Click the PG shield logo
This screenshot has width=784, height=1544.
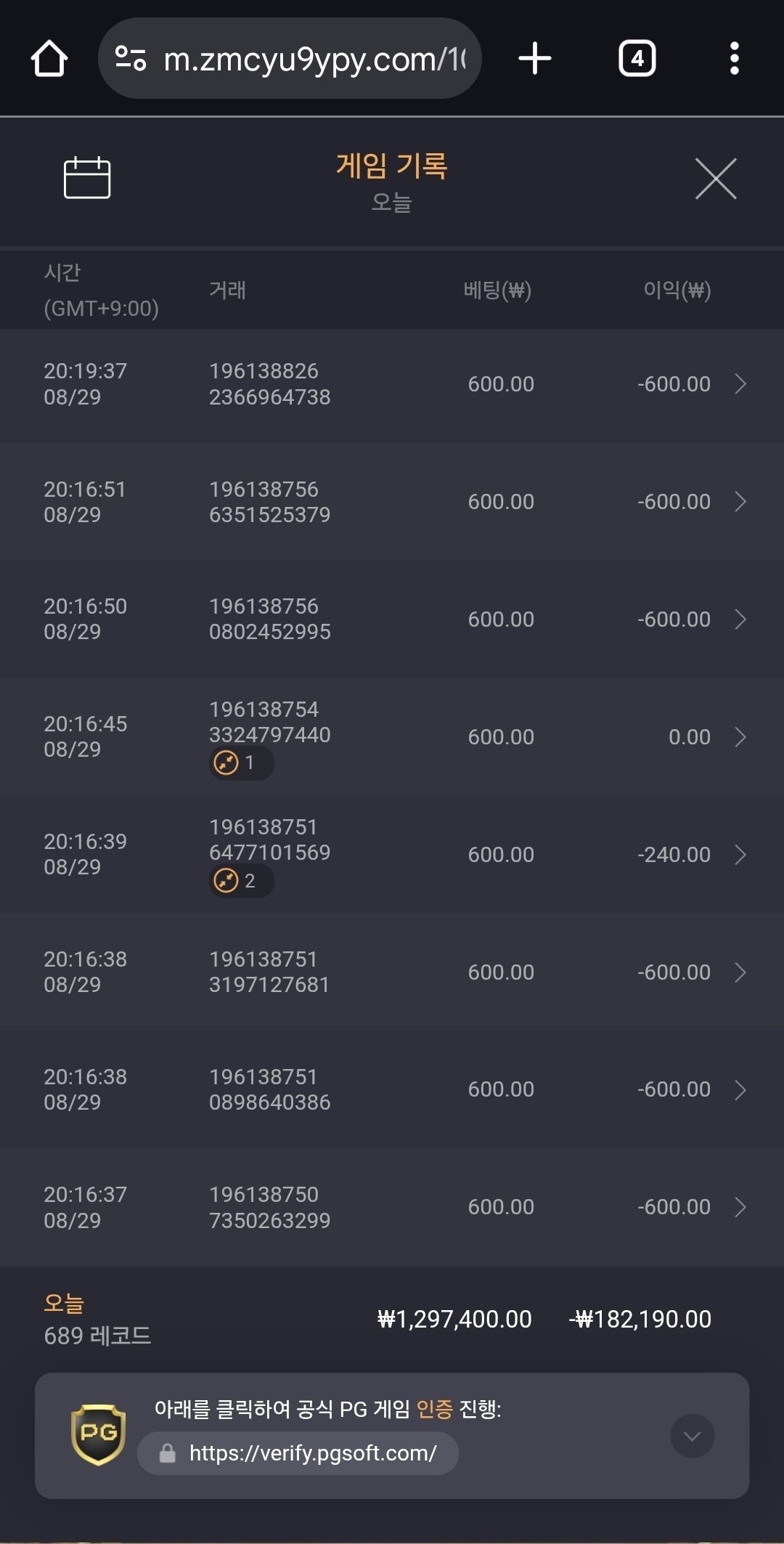[x=99, y=1434]
